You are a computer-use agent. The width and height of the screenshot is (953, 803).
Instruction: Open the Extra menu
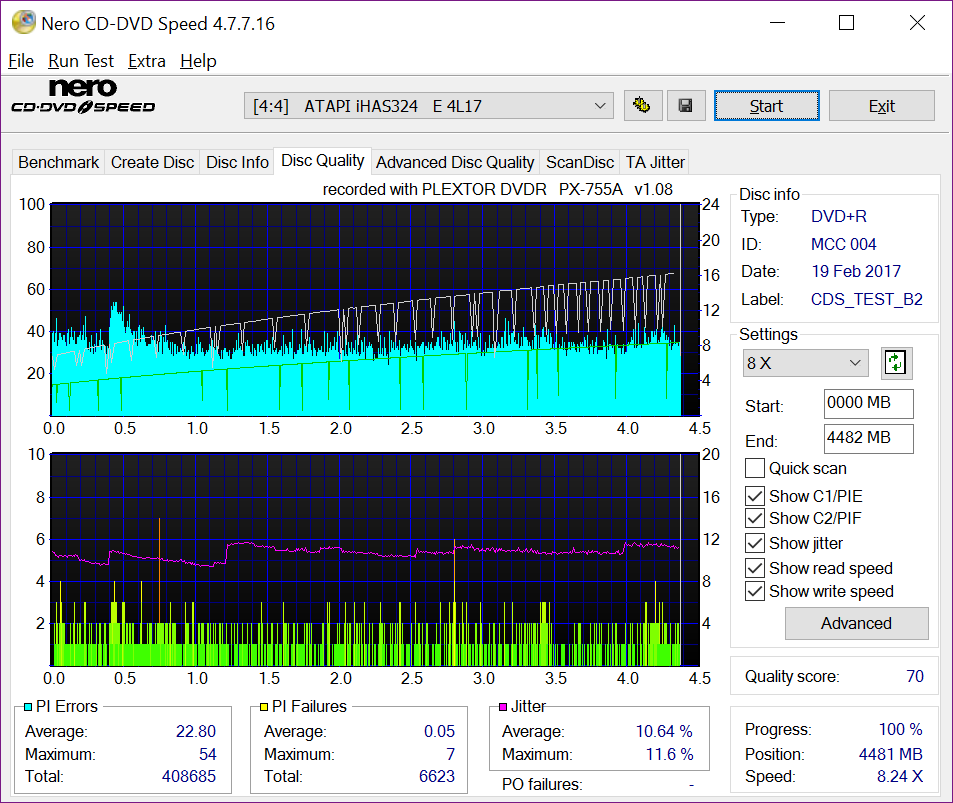click(x=147, y=61)
